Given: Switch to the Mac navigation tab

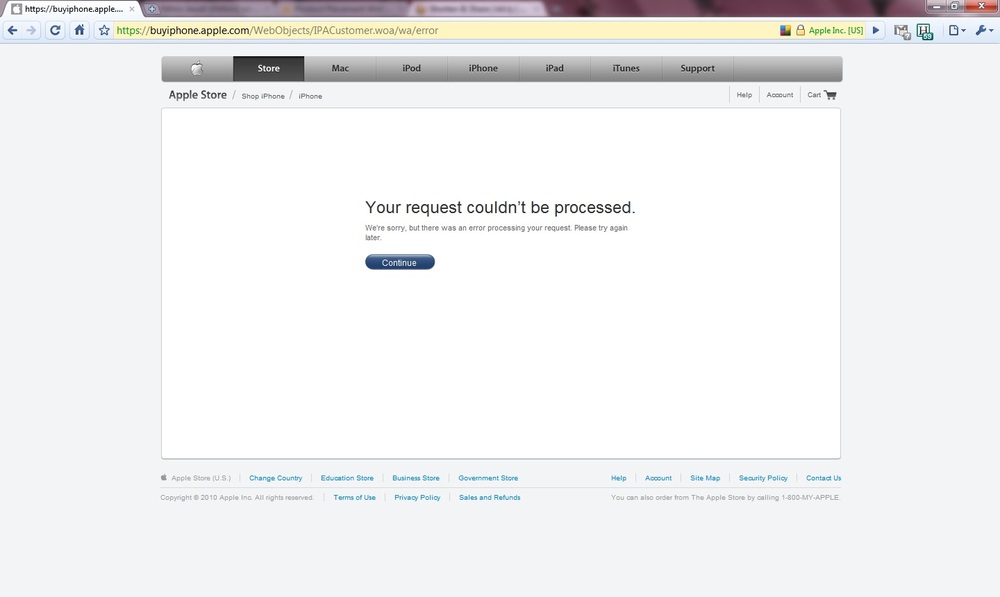Looking at the screenshot, I should pos(340,69).
